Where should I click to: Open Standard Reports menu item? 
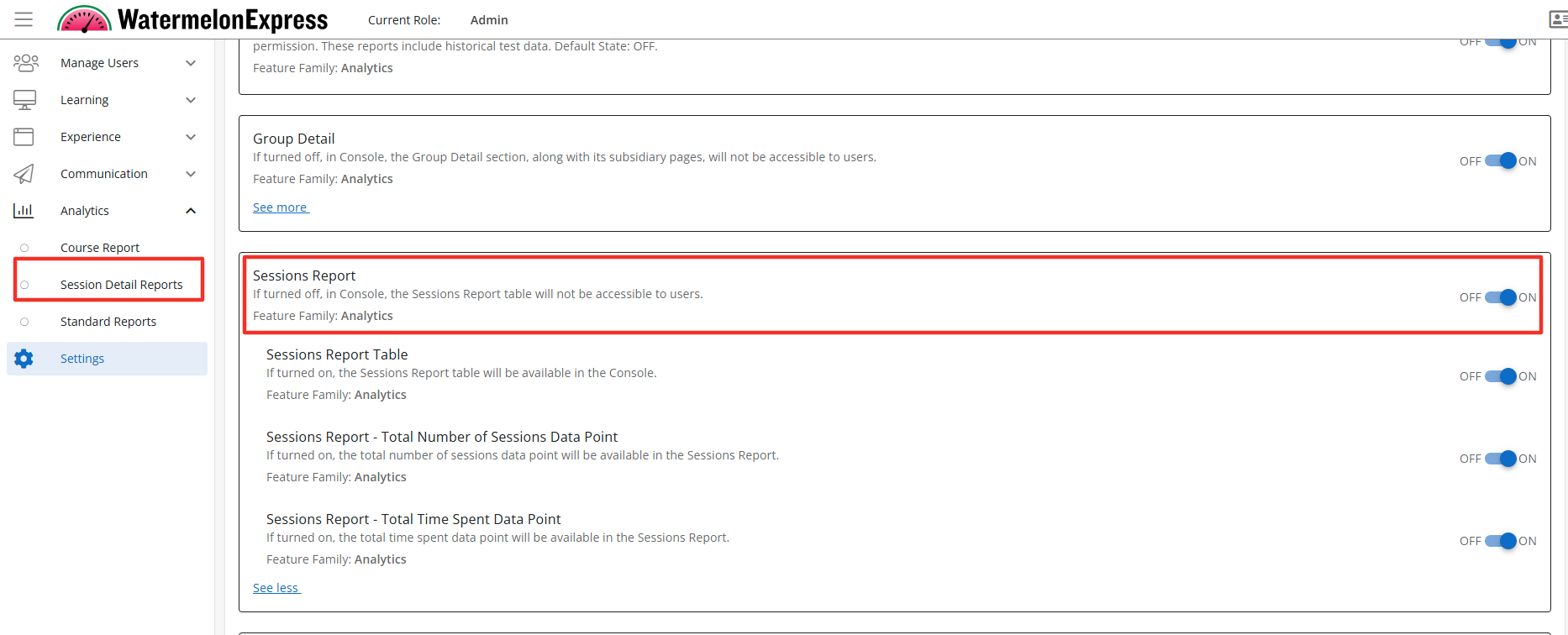[x=108, y=322]
